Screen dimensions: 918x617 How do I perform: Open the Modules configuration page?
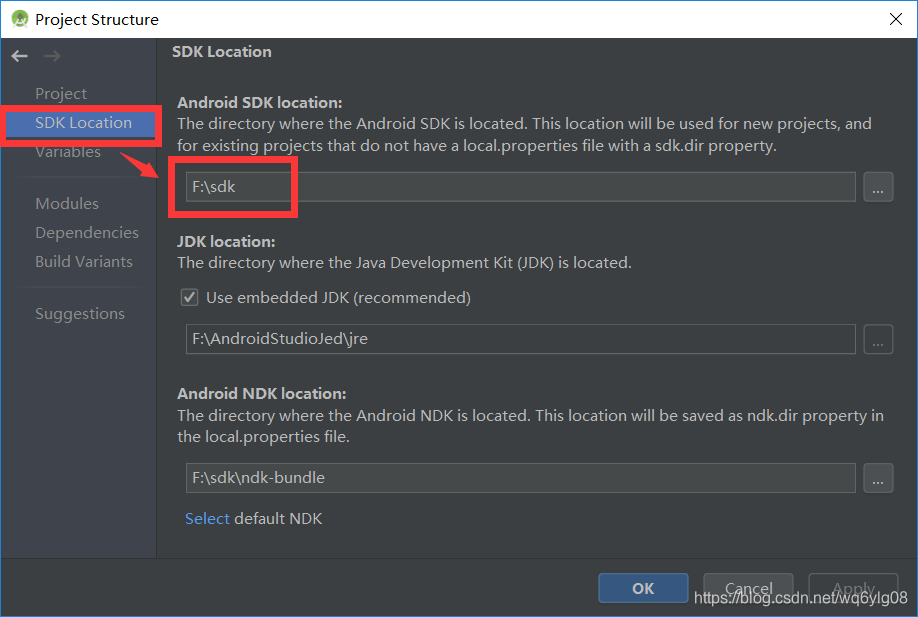(x=66, y=203)
